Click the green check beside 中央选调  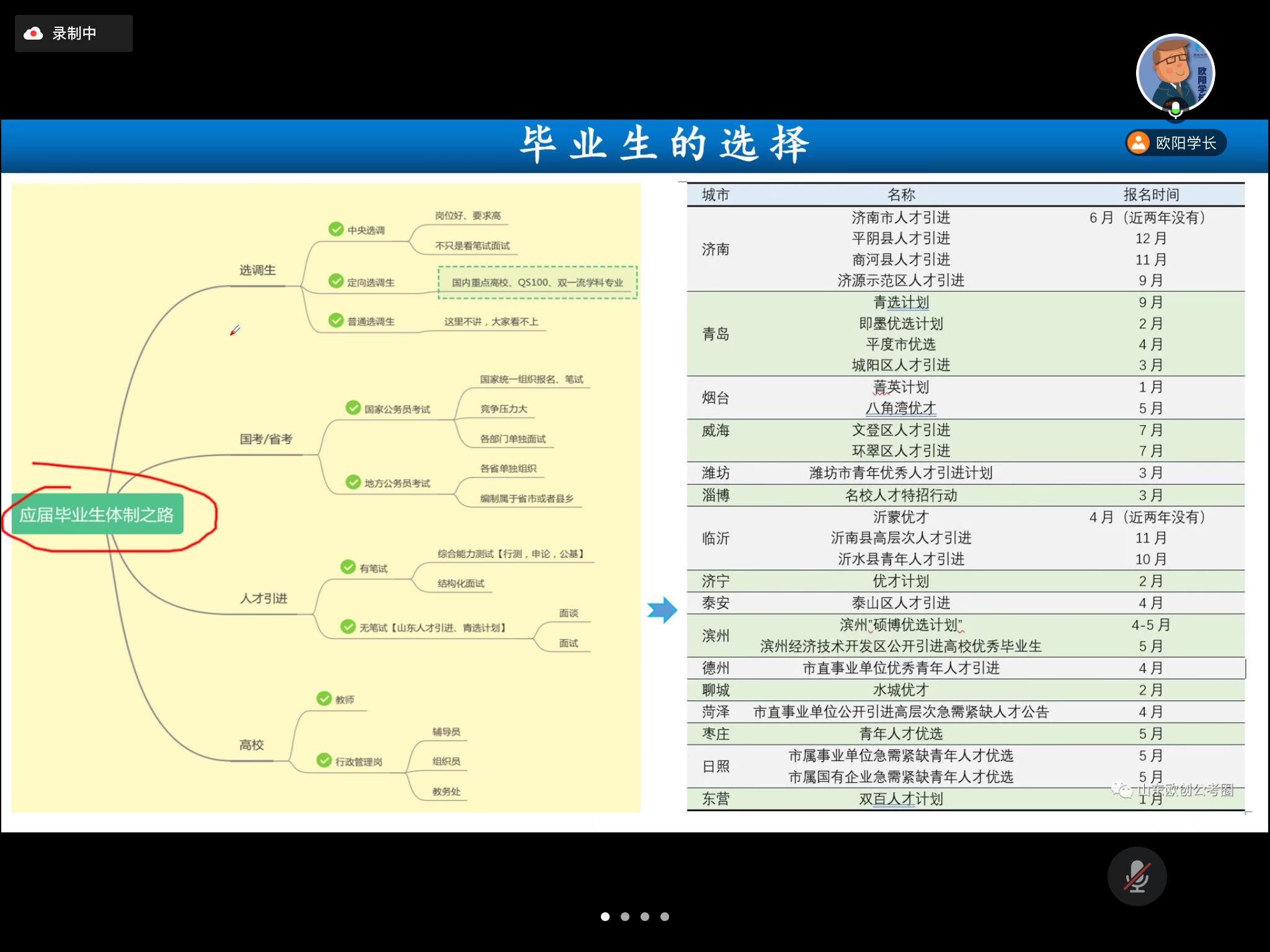(x=336, y=229)
